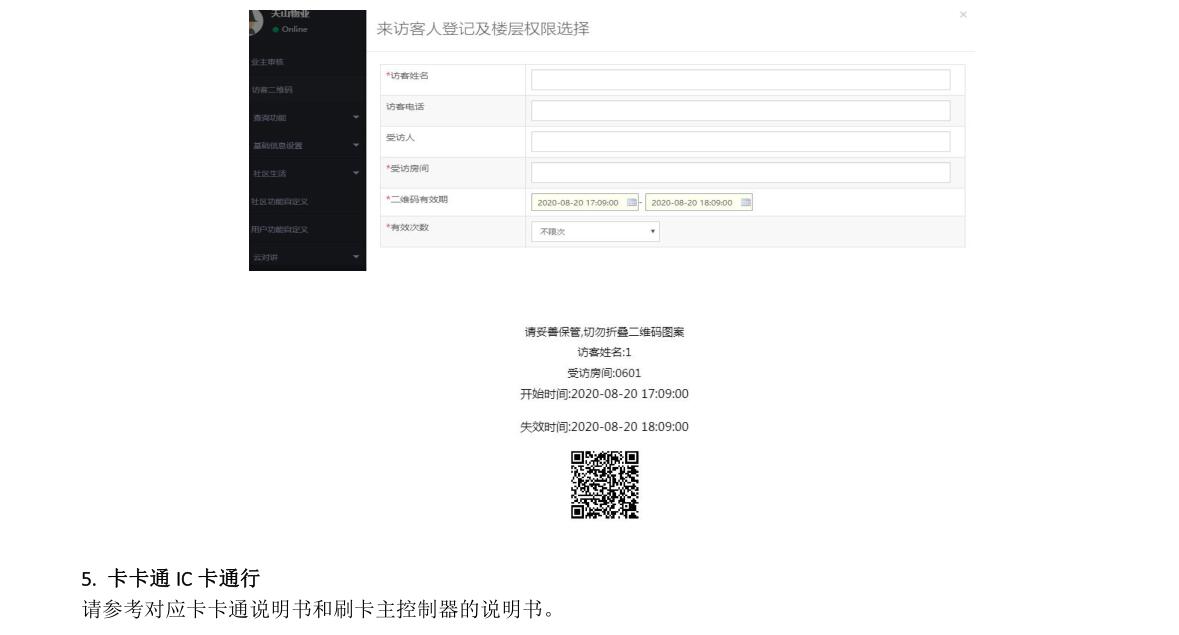Focus the 访客电话 input field
The width and height of the screenshot is (1179, 635).
[x=741, y=110]
